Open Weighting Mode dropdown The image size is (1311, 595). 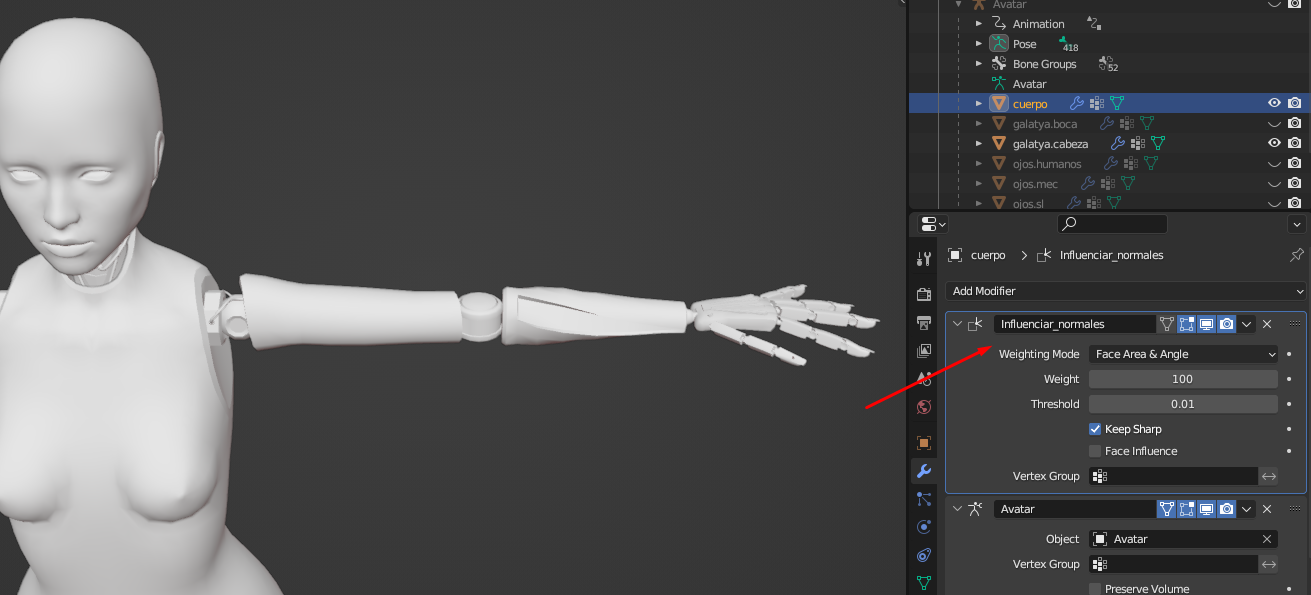click(1184, 354)
